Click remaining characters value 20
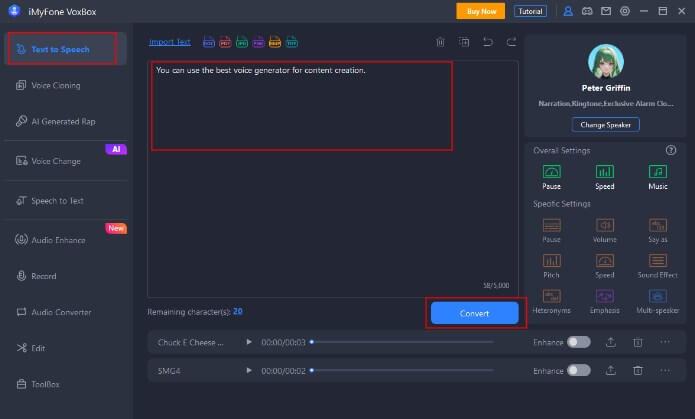 point(238,311)
